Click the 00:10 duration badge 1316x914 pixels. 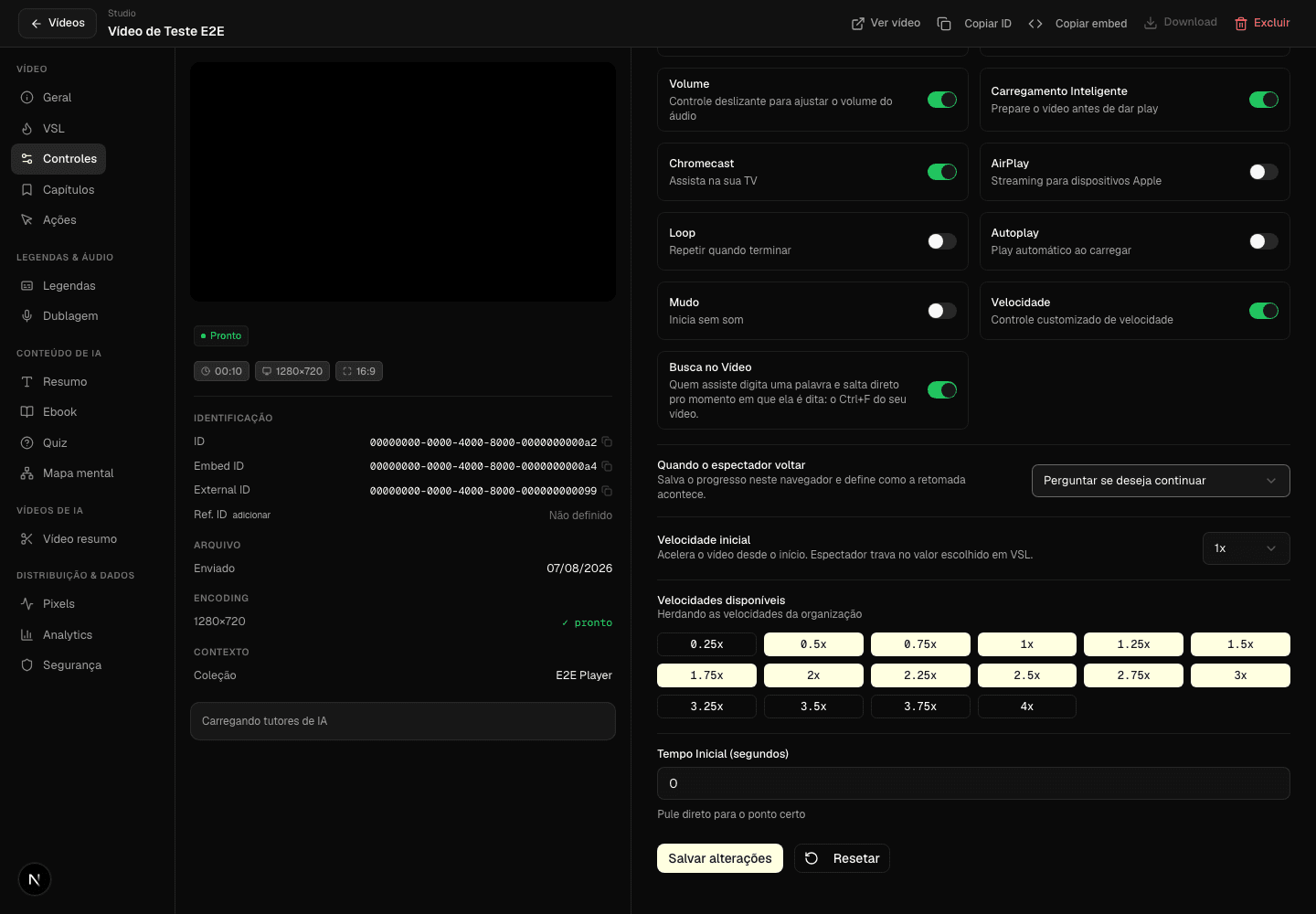pos(221,371)
